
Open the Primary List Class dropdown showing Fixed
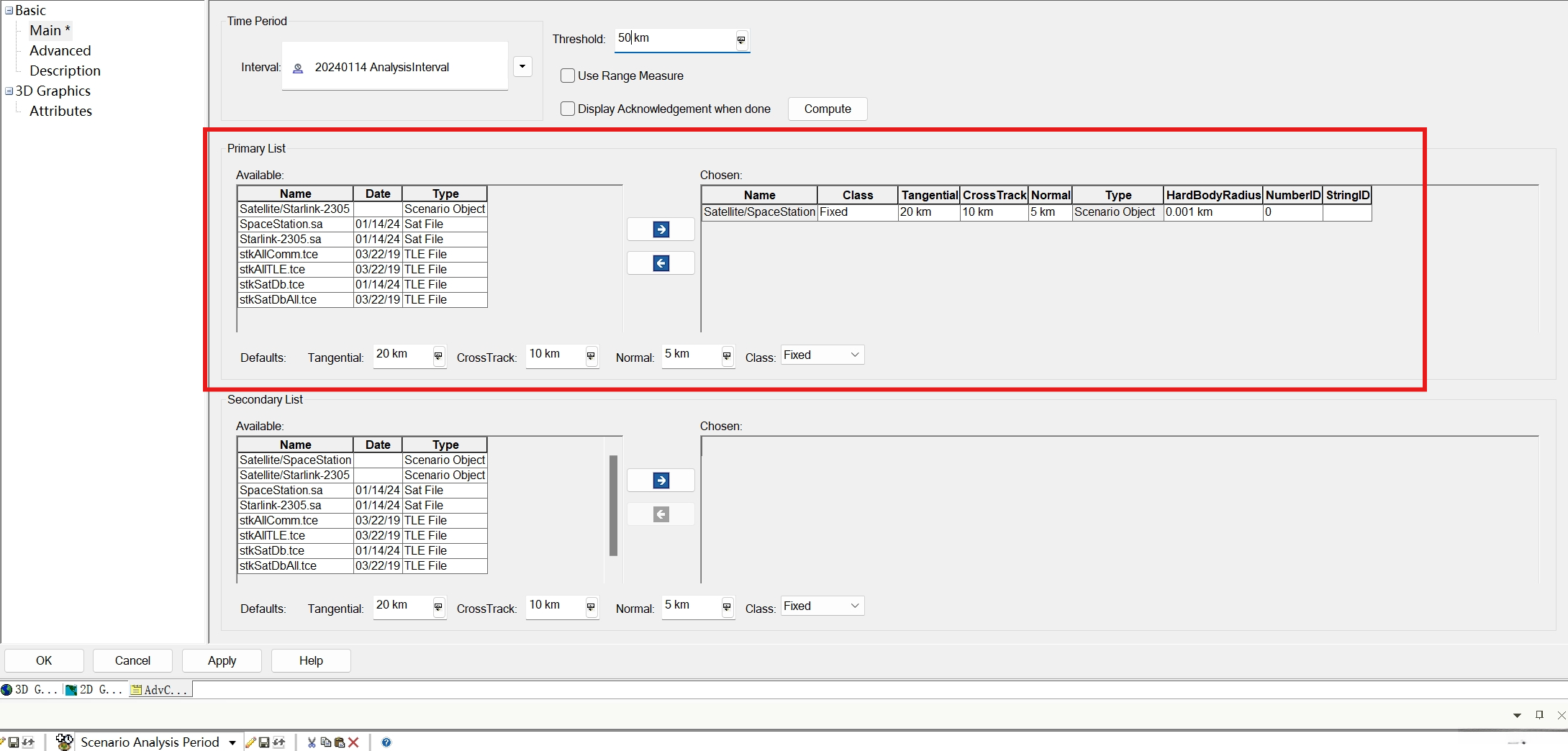(x=822, y=355)
